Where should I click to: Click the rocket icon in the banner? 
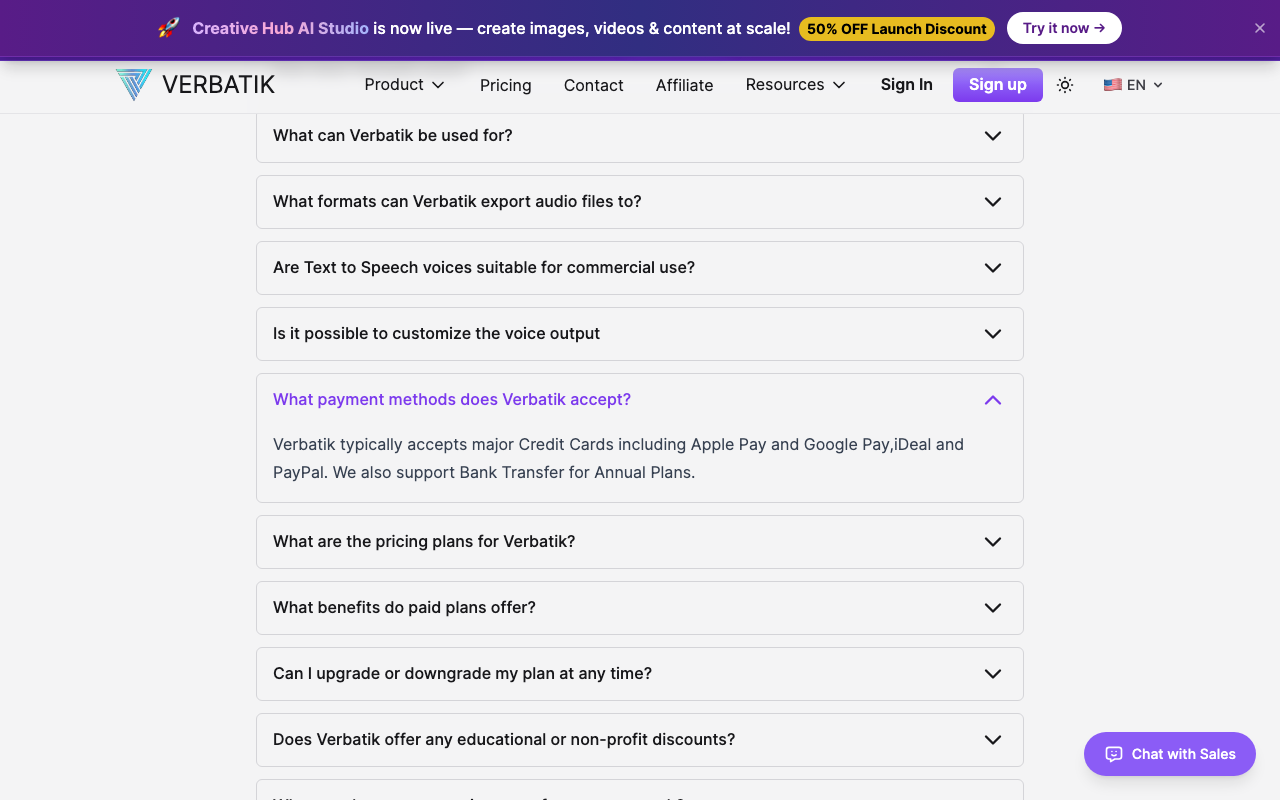tap(168, 28)
